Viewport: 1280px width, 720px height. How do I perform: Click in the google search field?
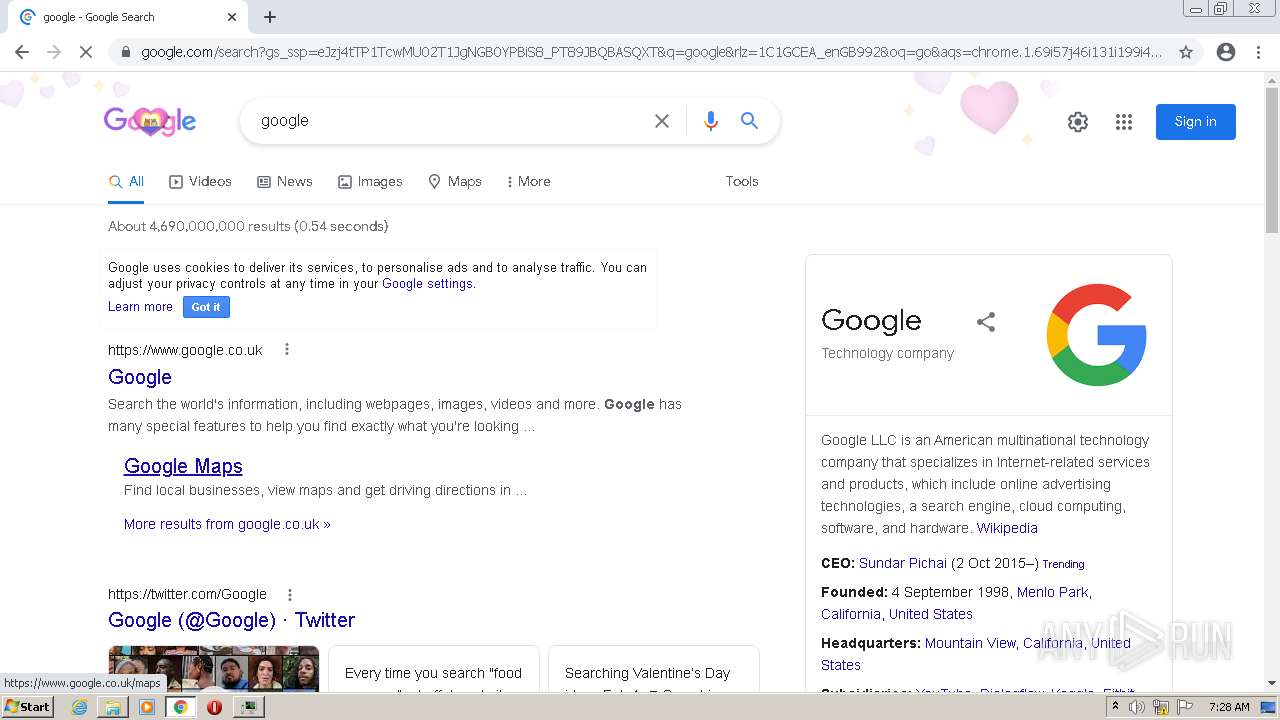coord(450,121)
